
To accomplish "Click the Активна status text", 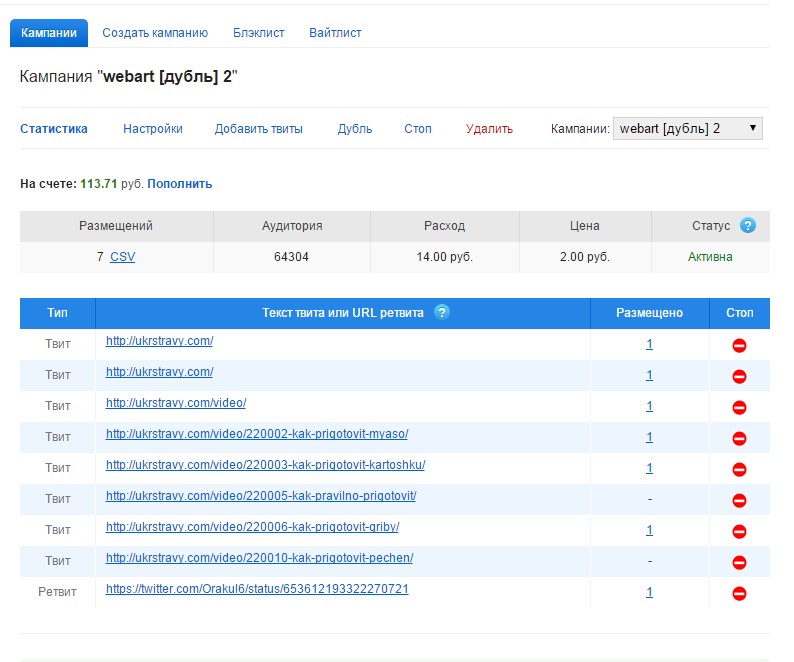I will coord(710,257).
